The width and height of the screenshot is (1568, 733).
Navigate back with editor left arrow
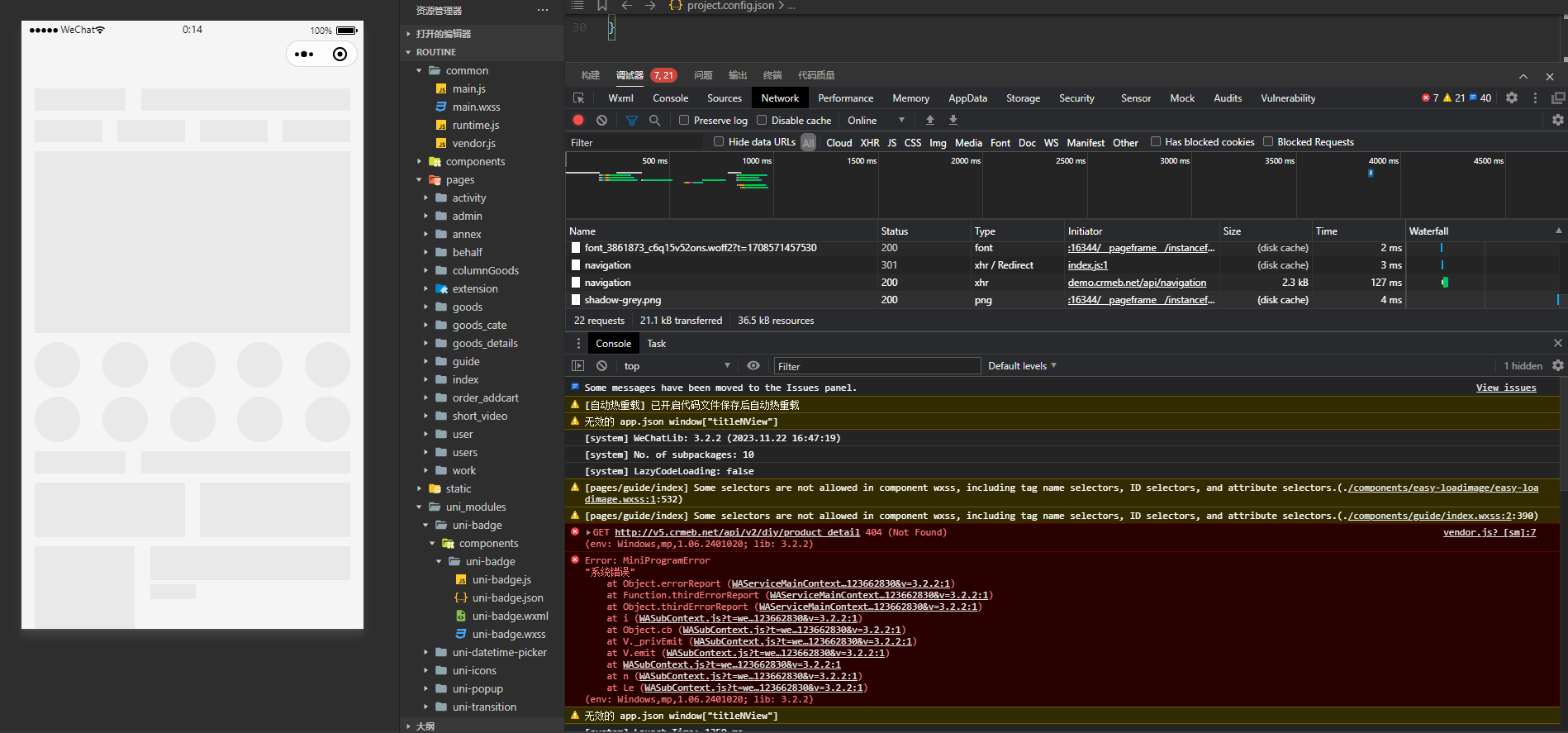click(627, 5)
